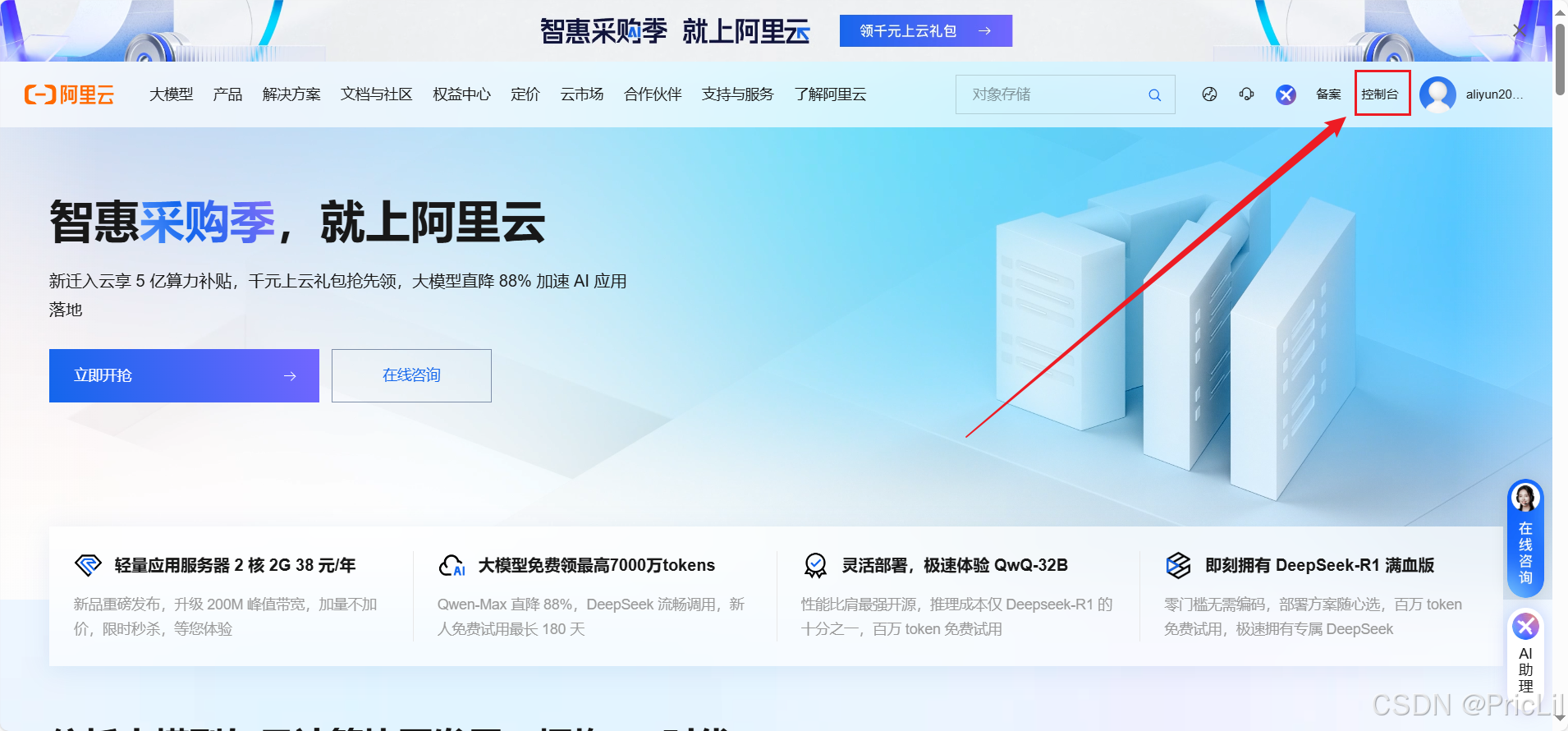The width and height of the screenshot is (1568, 731).
Task: Open the 支持与服务 menu
Action: [x=738, y=94]
